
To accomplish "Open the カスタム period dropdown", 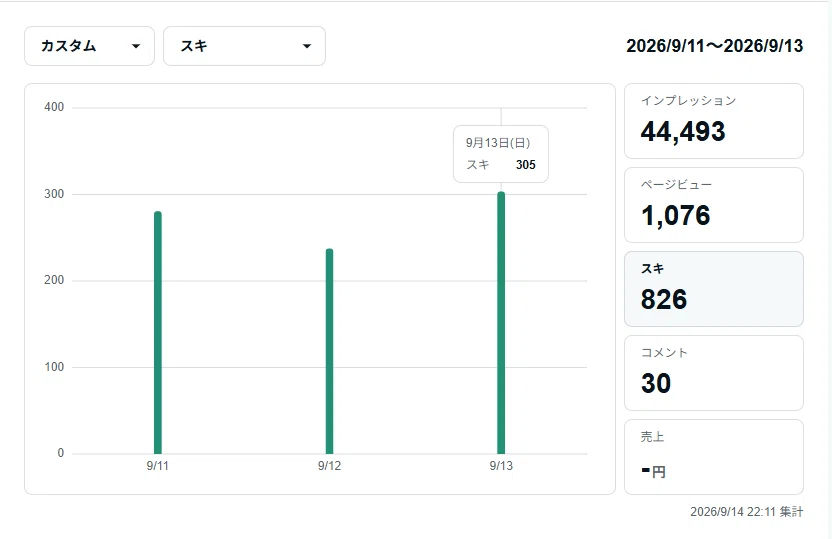I will 89,46.
